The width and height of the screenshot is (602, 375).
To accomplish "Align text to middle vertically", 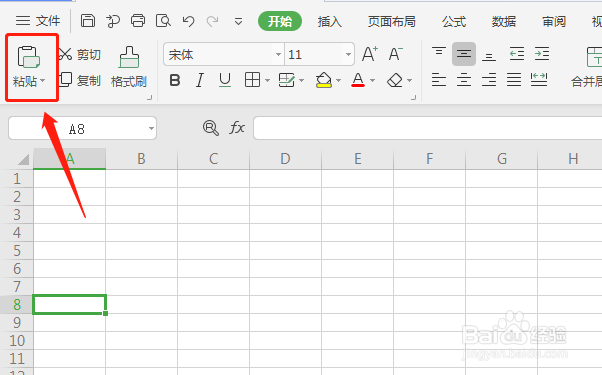I will [464, 54].
